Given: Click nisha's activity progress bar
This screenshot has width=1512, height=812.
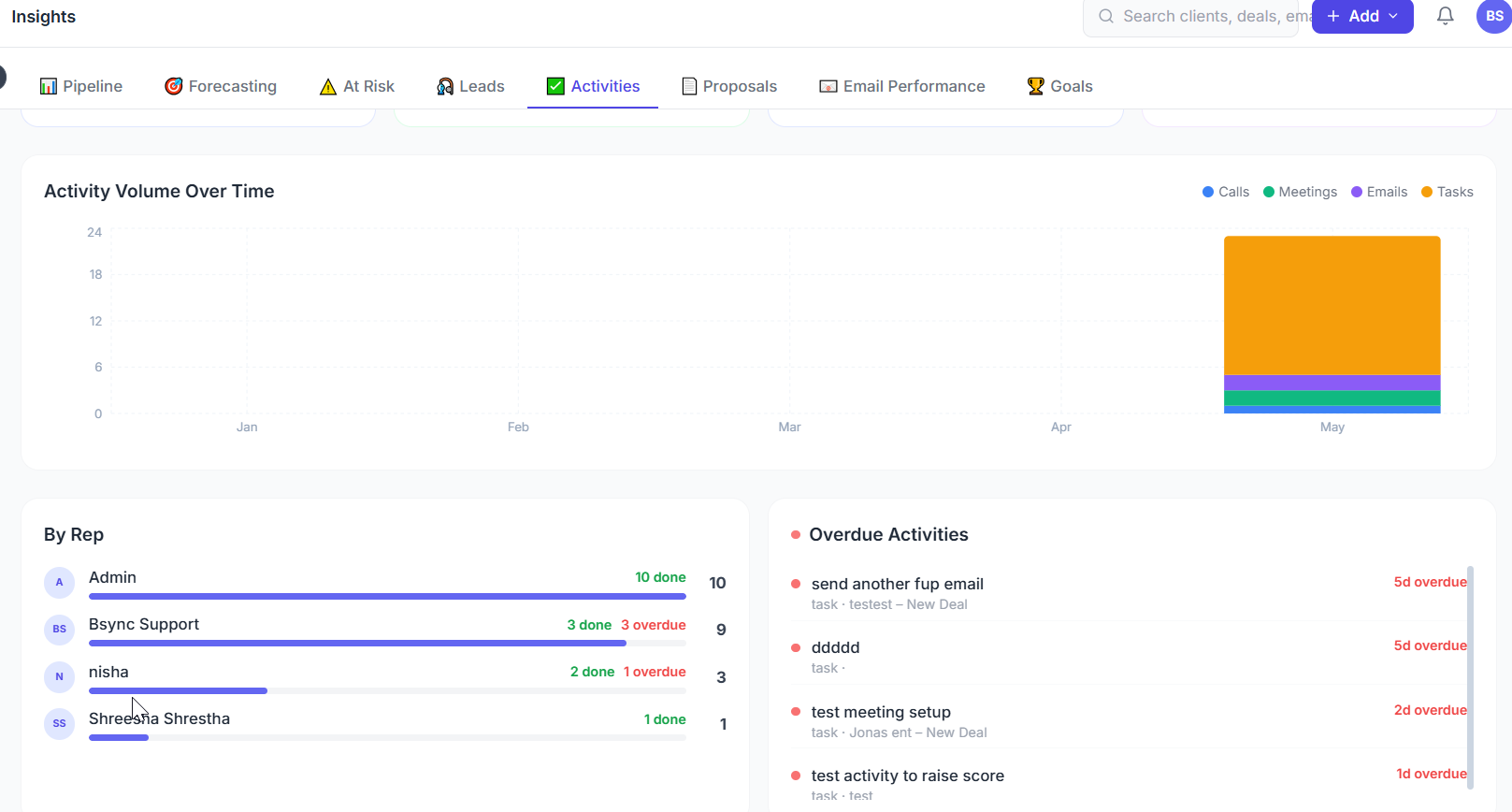Looking at the screenshot, I should 387,690.
